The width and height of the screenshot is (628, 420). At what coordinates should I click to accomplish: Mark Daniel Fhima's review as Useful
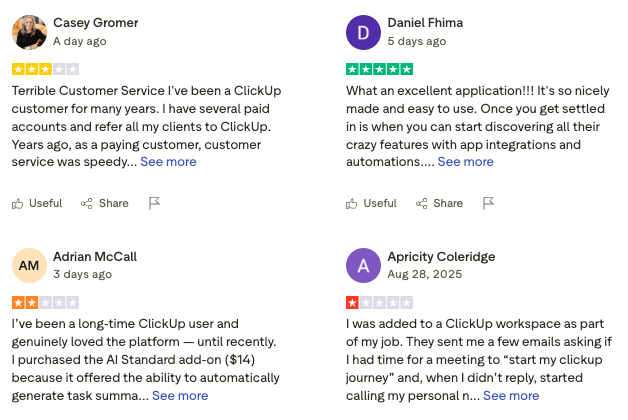[371, 203]
